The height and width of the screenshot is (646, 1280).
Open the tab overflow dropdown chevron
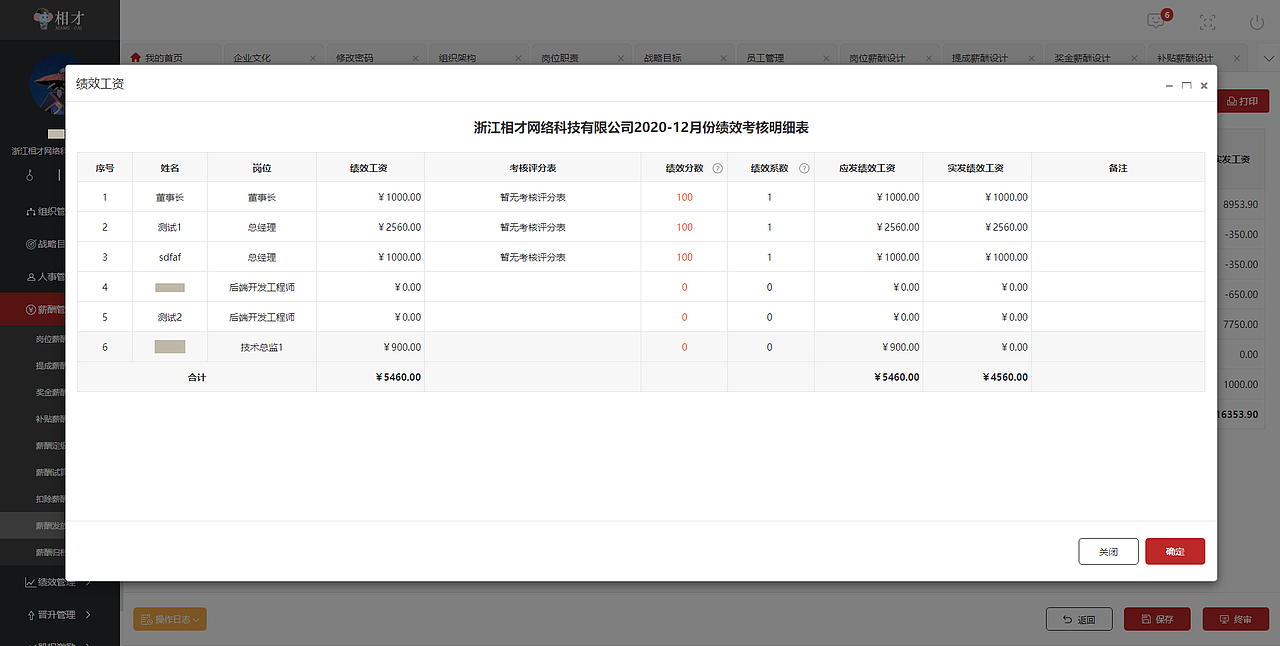(1268, 58)
